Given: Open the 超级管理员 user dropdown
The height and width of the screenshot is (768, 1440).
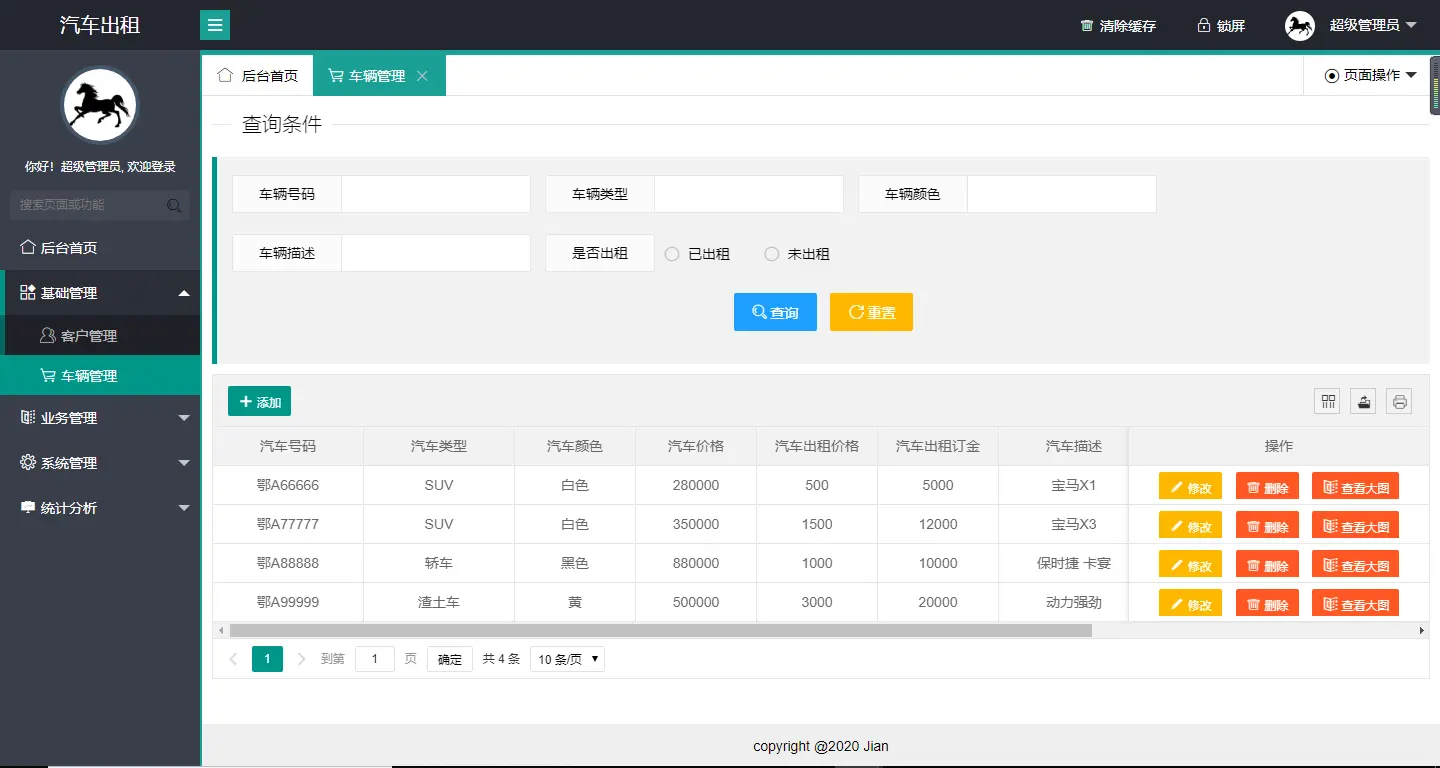Looking at the screenshot, I should [x=1372, y=25].
